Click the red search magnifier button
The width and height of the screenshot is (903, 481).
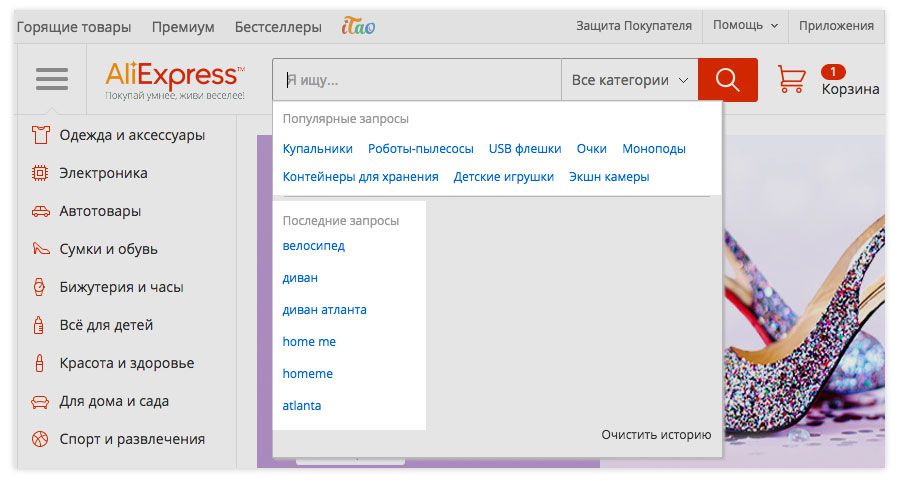[727, 79]
